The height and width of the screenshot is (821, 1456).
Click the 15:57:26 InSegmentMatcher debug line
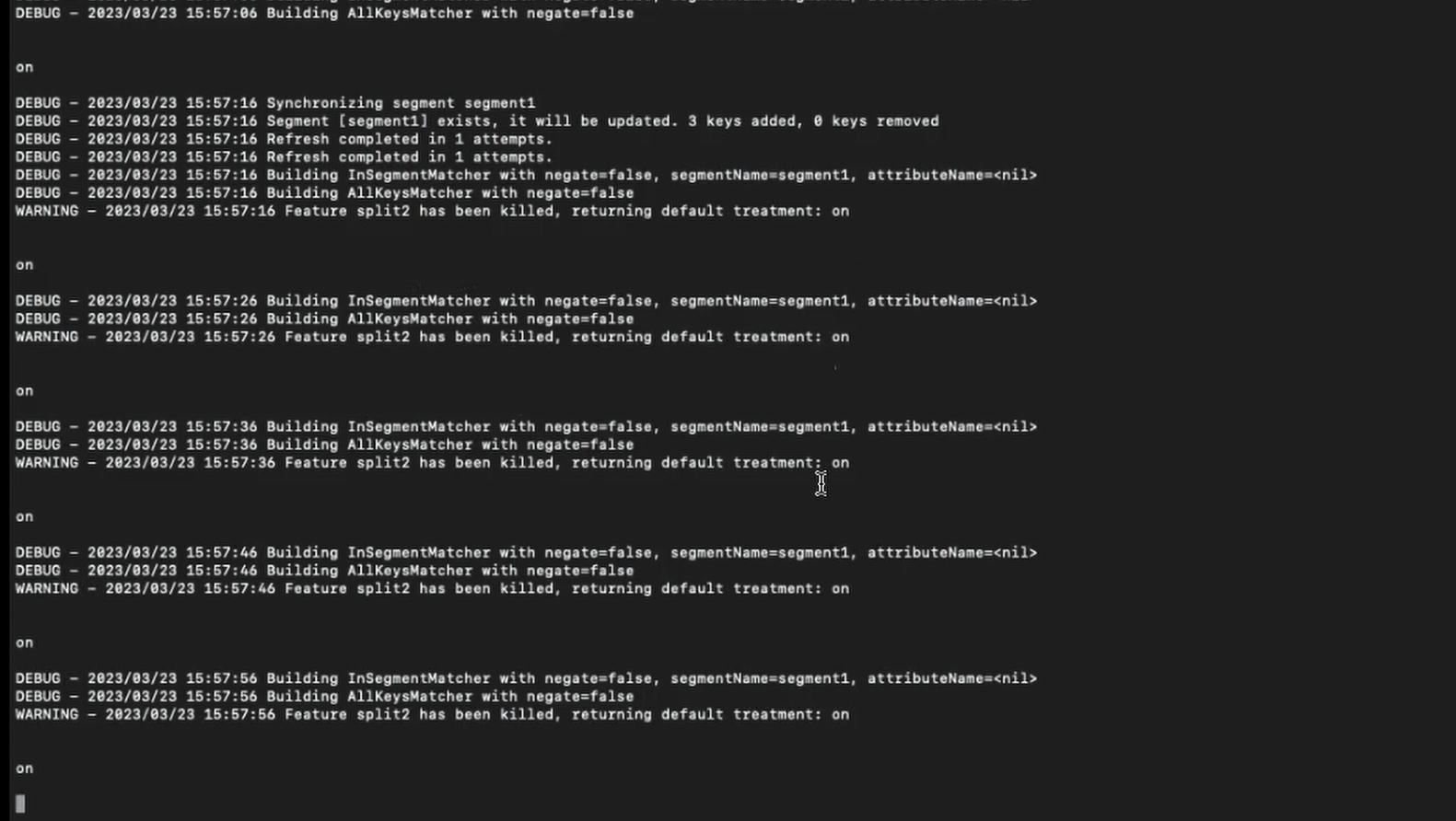[526, 301]
